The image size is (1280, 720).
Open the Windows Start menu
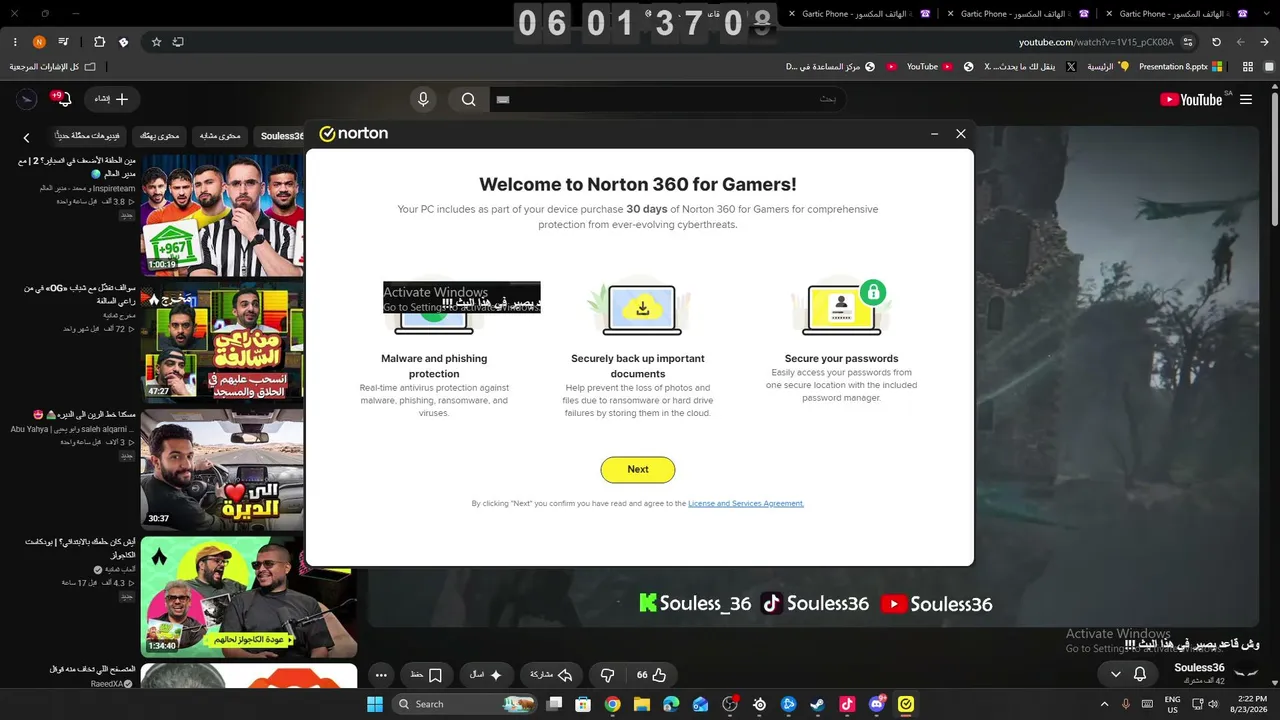point(375,704)
